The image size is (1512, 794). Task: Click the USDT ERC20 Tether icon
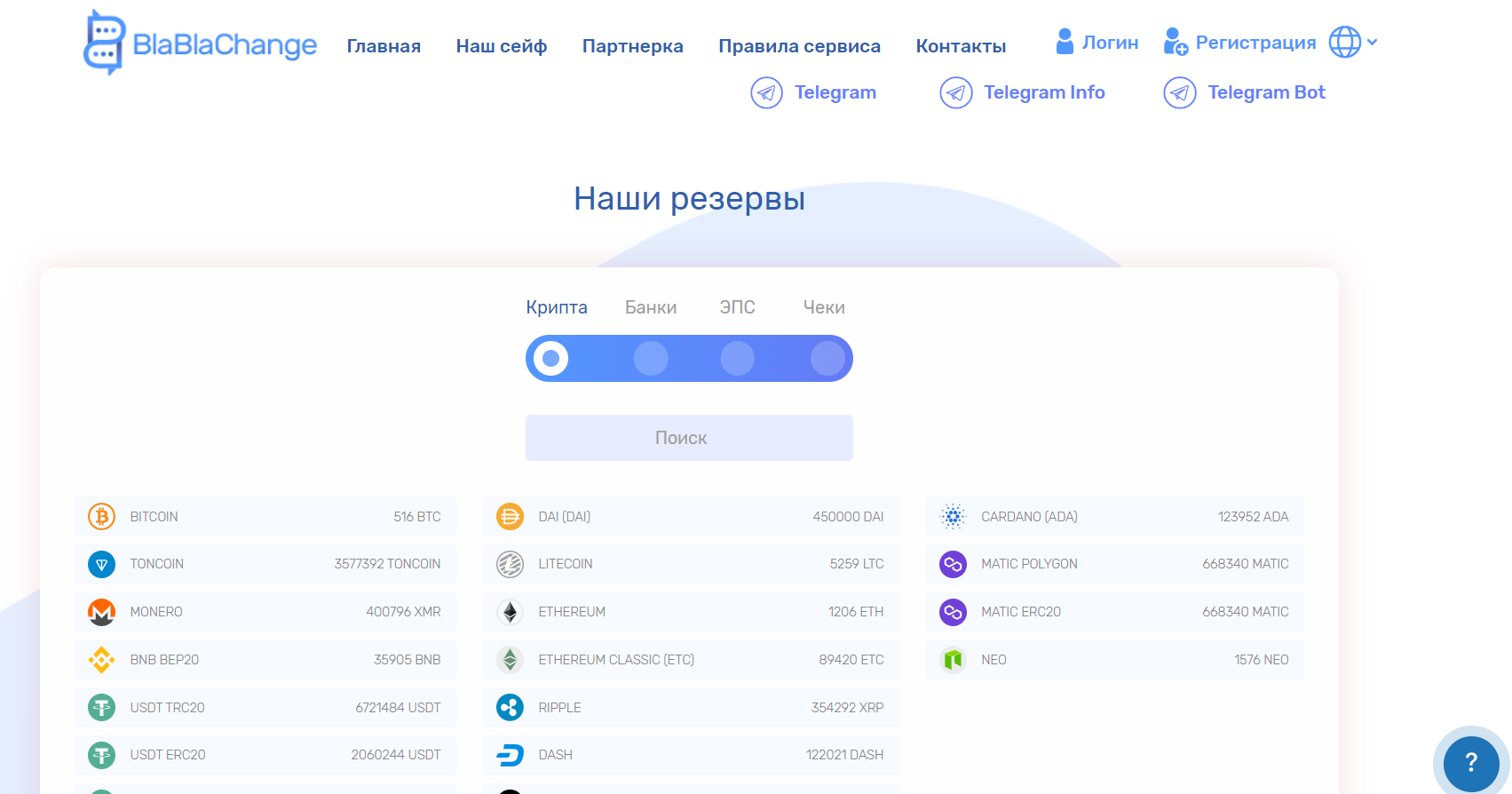102,755
